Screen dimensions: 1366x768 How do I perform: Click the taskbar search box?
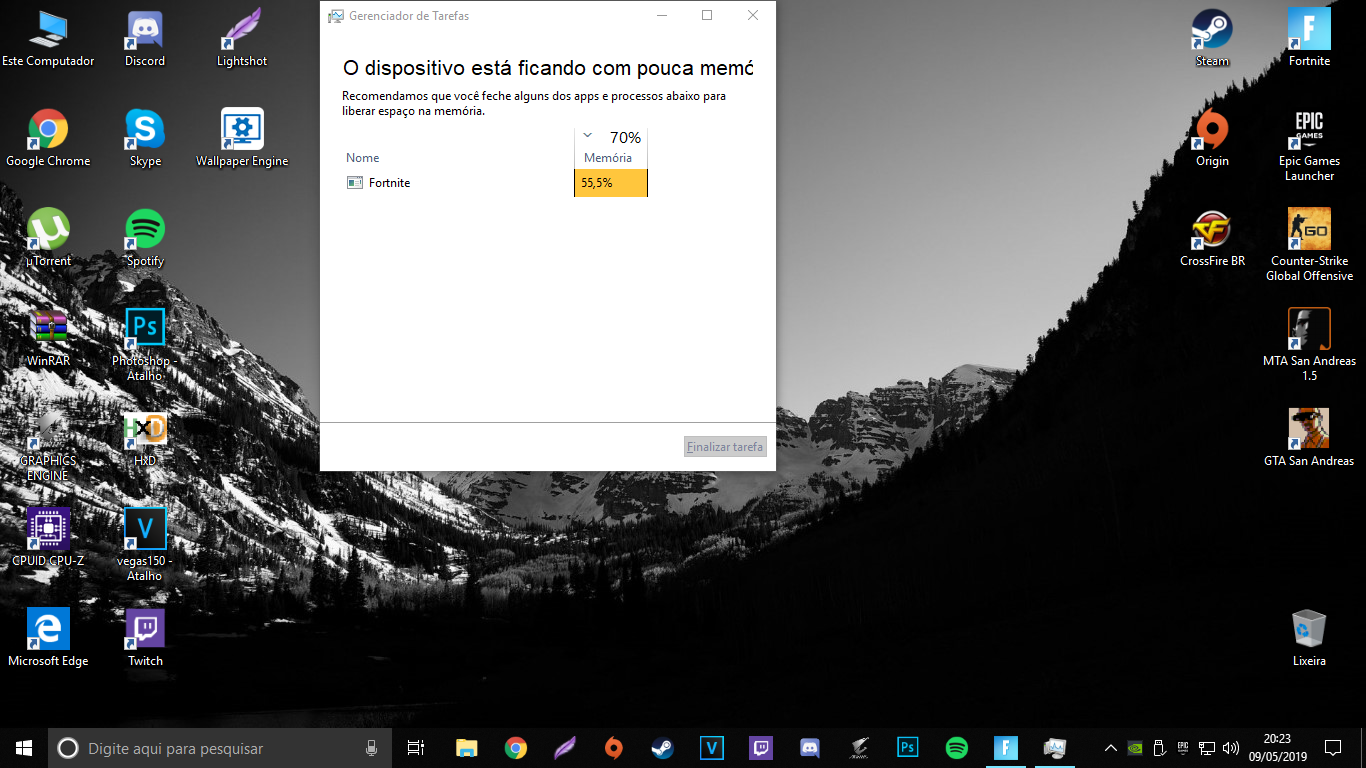point(220,748)
